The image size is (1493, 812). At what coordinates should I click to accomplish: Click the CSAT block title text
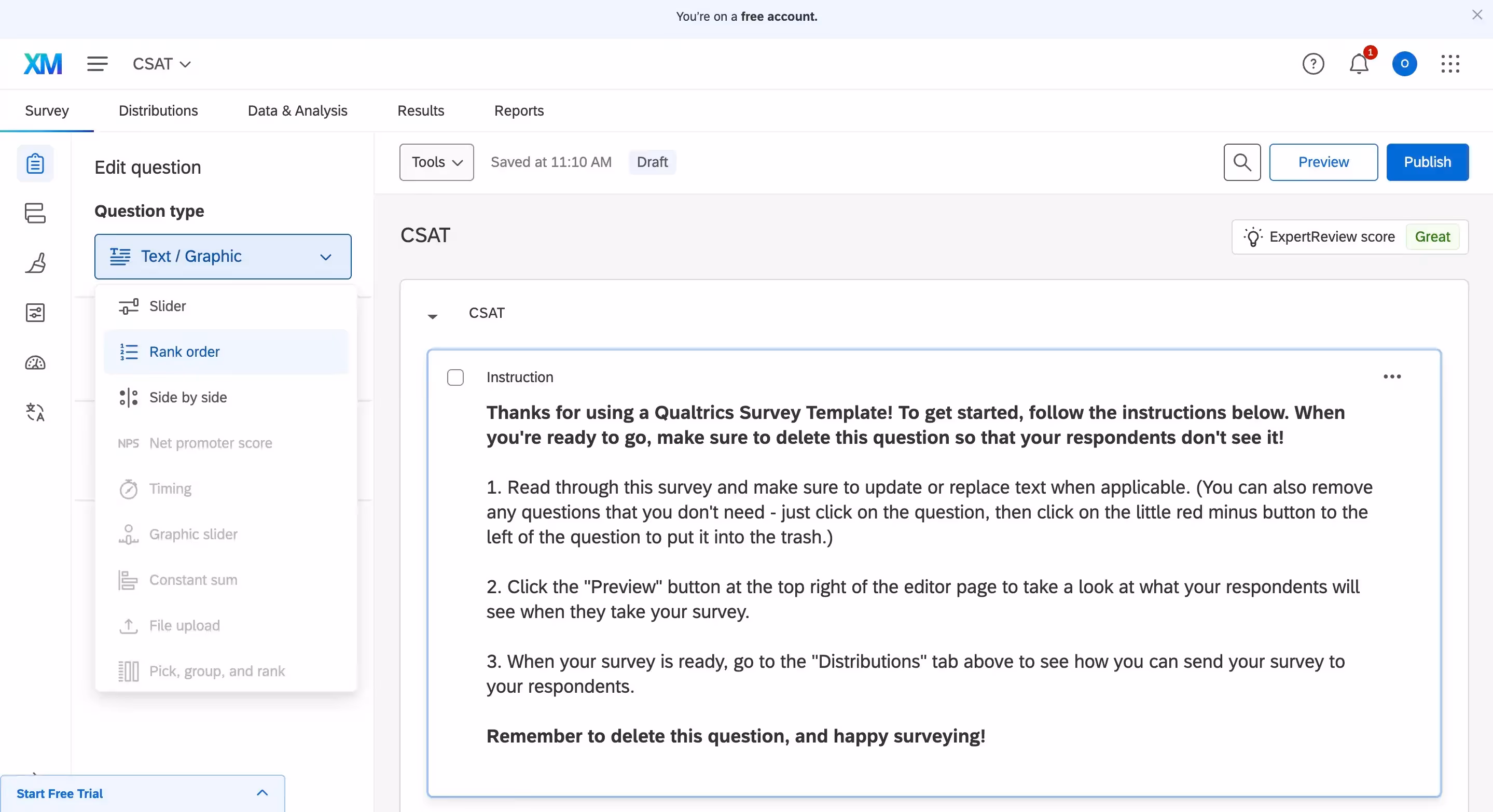point(487,313)
